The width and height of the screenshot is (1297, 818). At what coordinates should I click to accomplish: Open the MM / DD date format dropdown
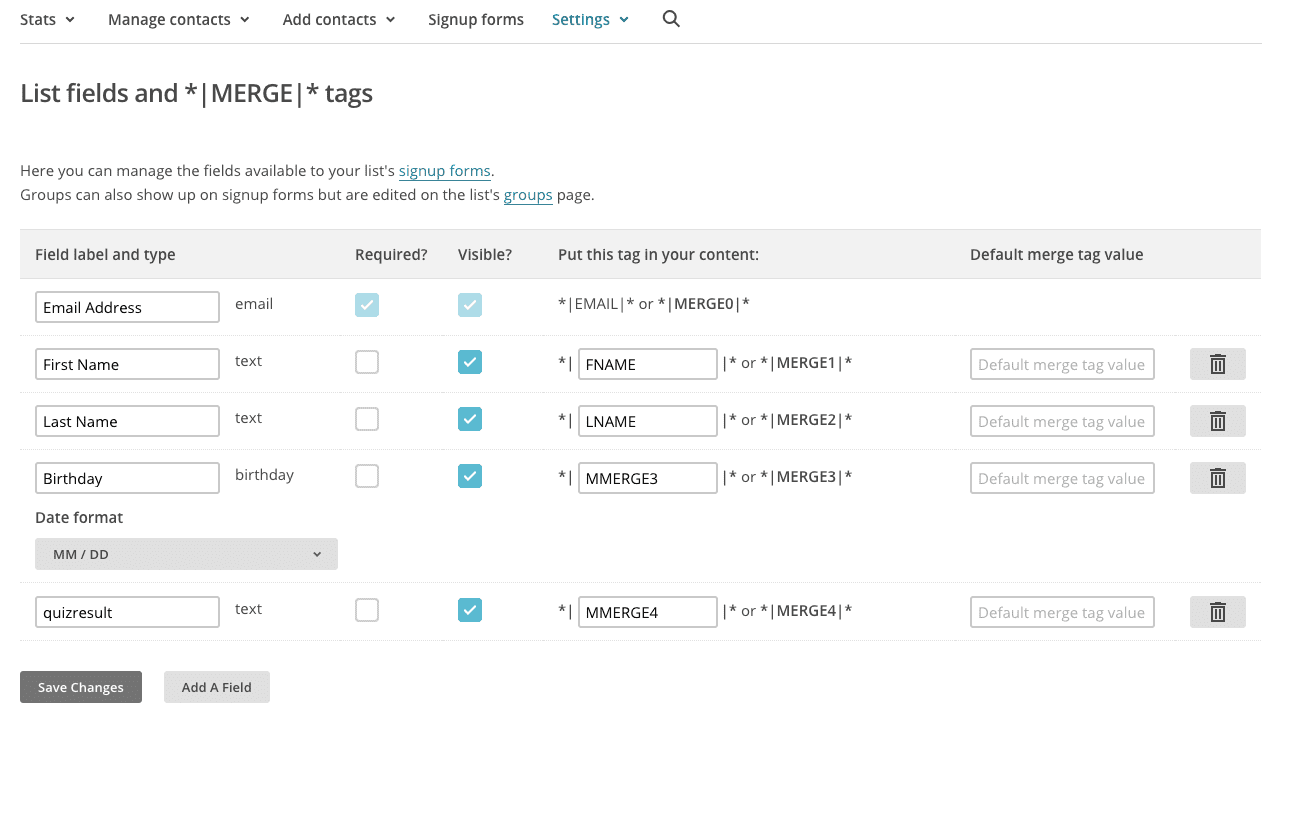186,554
